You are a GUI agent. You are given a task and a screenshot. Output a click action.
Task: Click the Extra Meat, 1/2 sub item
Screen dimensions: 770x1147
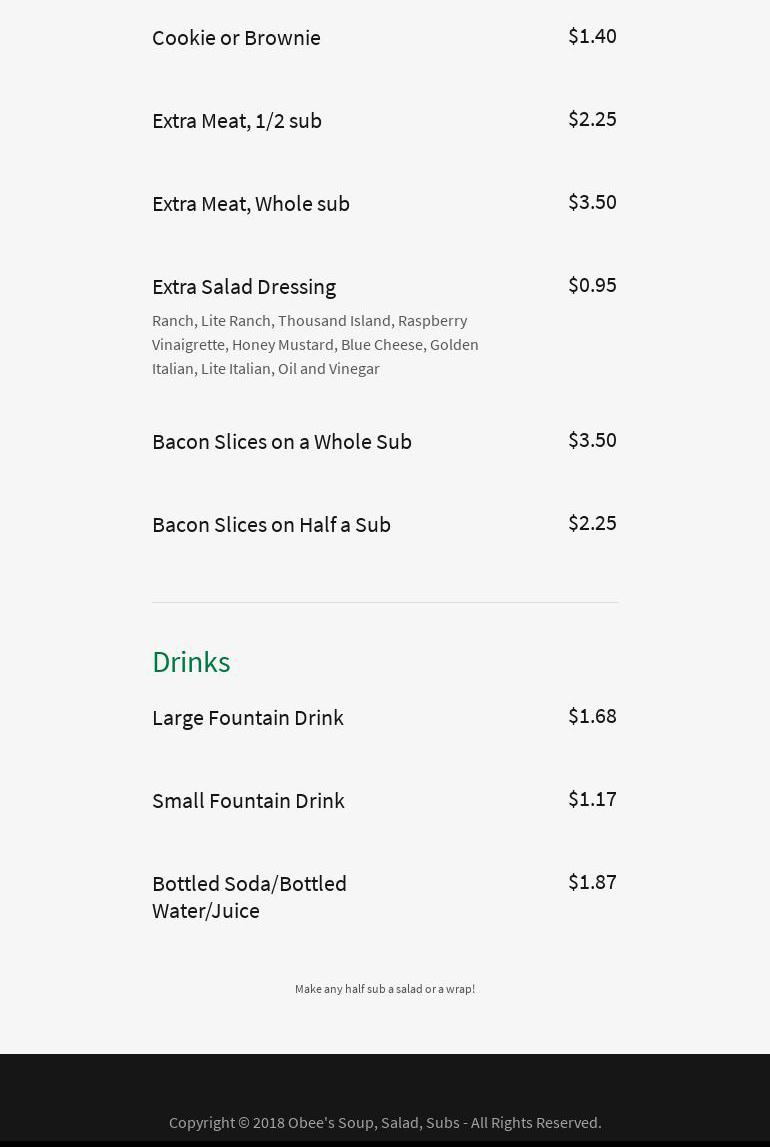[237, 120]
